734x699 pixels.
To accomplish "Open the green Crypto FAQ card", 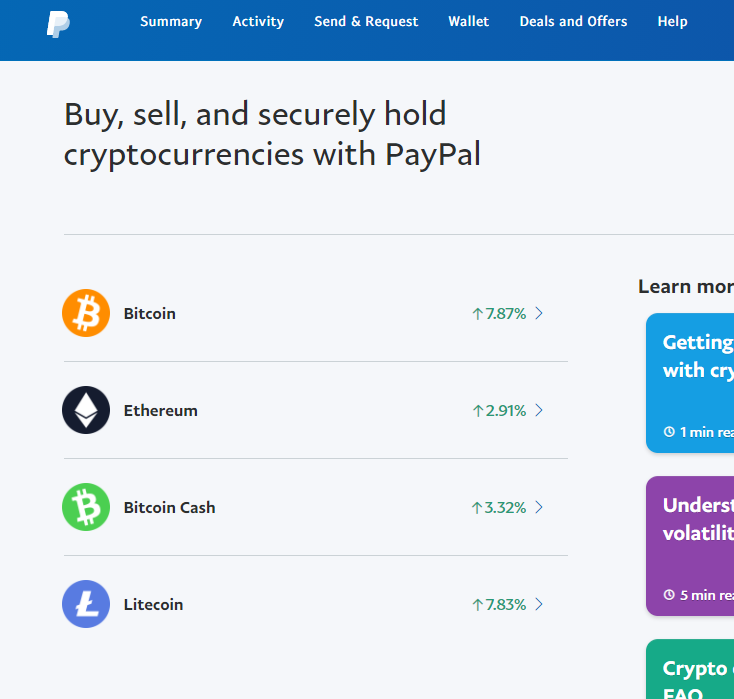I will (x=690, y=669).
